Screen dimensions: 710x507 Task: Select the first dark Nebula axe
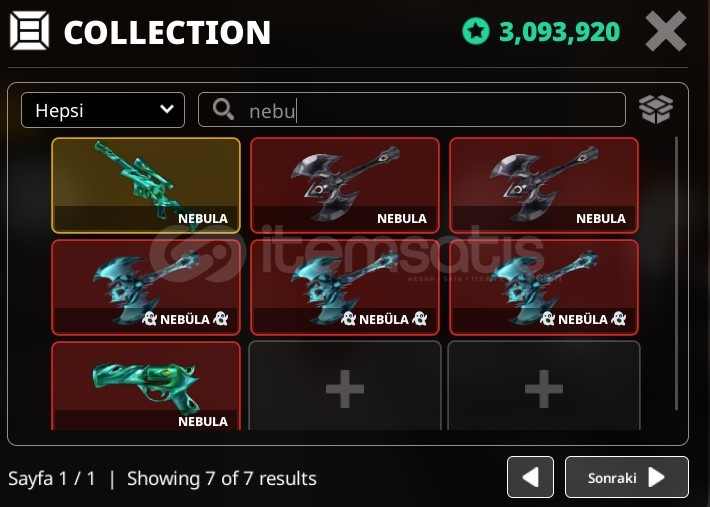click(345, 185)
